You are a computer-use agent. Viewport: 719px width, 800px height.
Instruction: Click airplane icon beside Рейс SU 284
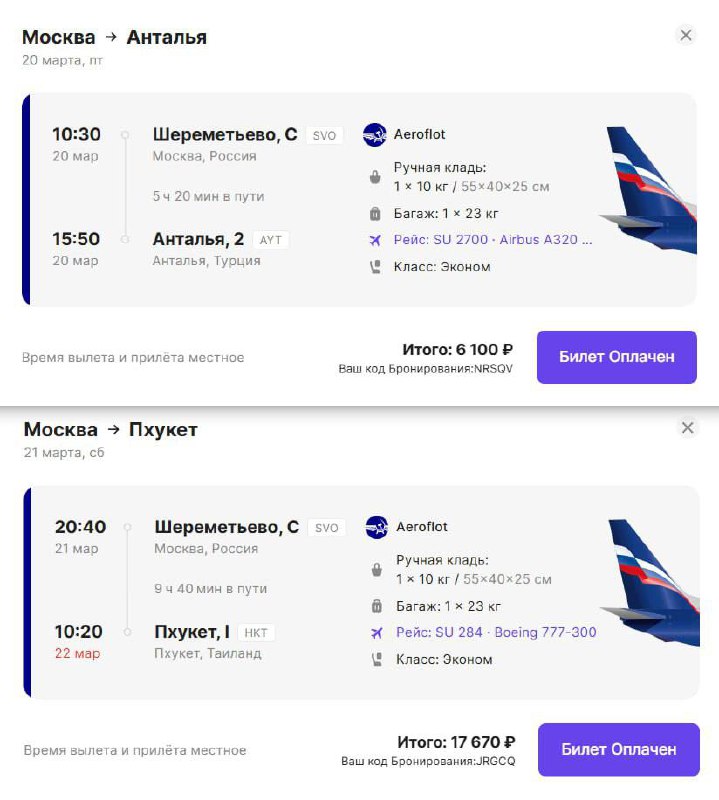(x=377, y=632)
